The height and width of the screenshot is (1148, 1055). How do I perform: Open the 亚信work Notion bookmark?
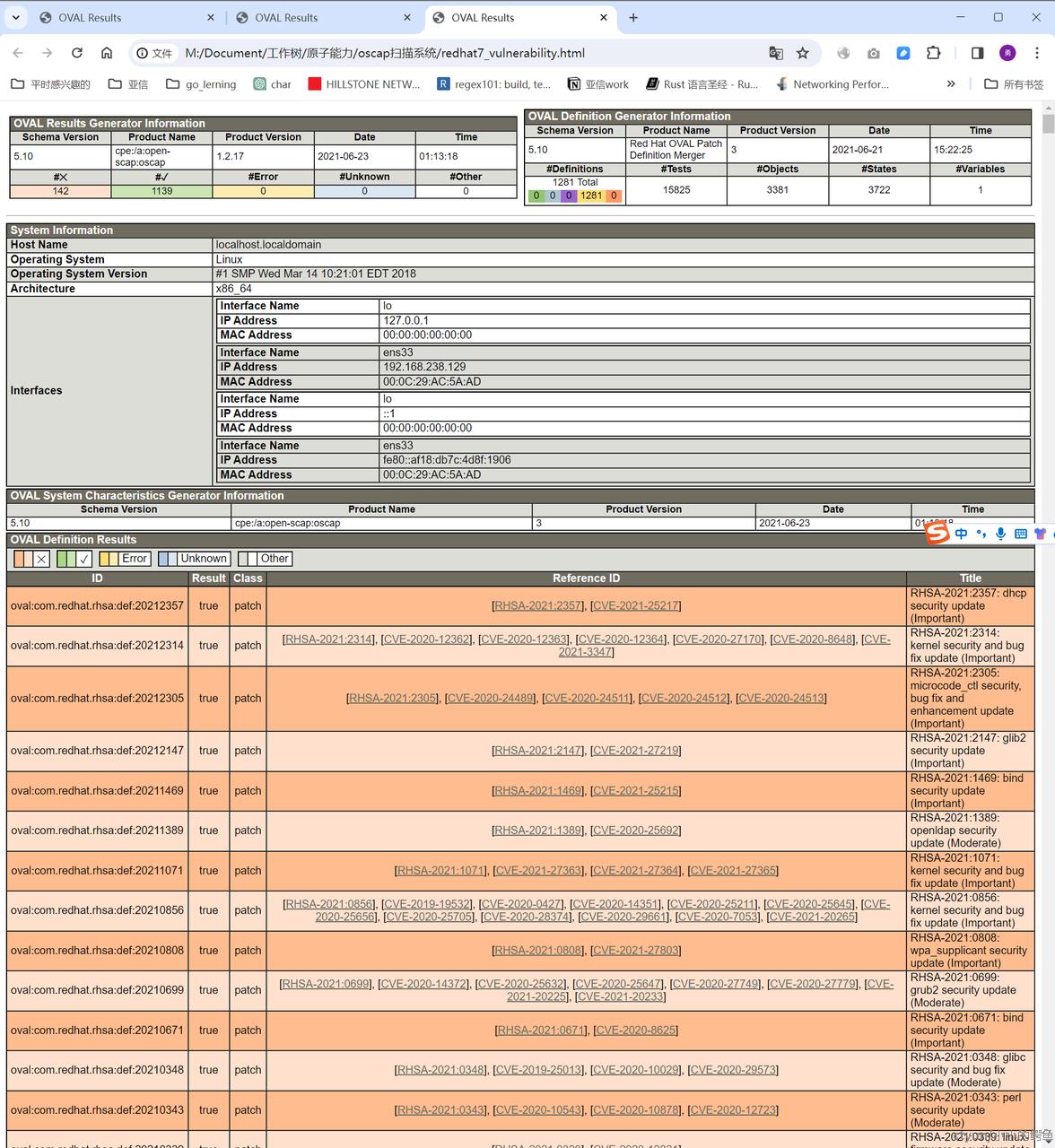click(x=597, y=84)
